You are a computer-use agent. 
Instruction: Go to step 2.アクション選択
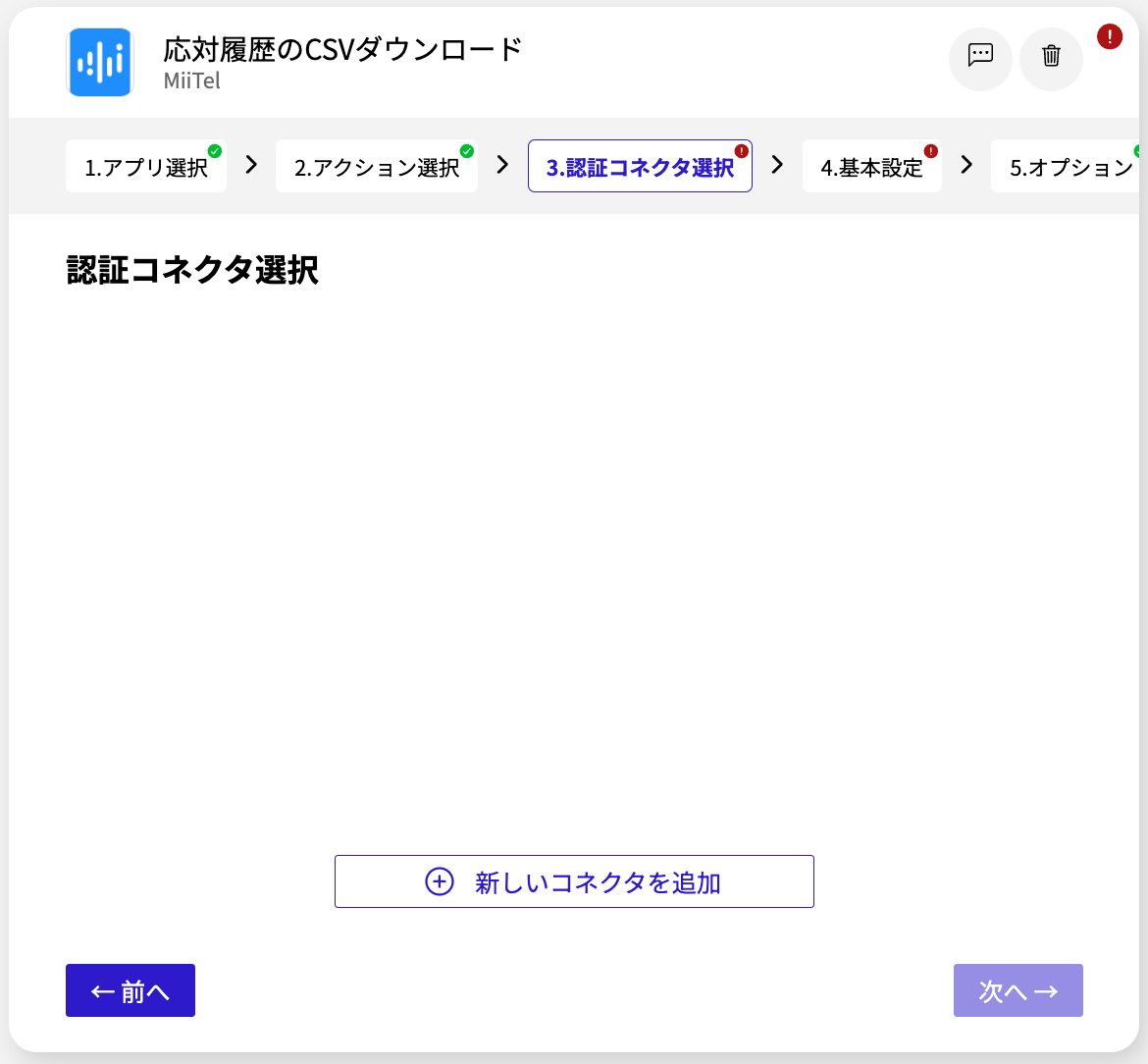tap(377, 166)
